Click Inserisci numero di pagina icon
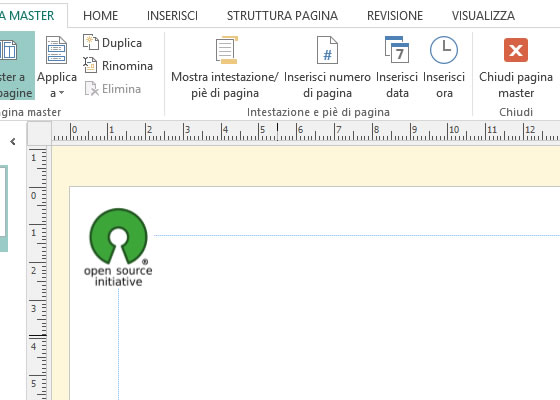Viewport: 560px width, 400px height. [327, 50]
